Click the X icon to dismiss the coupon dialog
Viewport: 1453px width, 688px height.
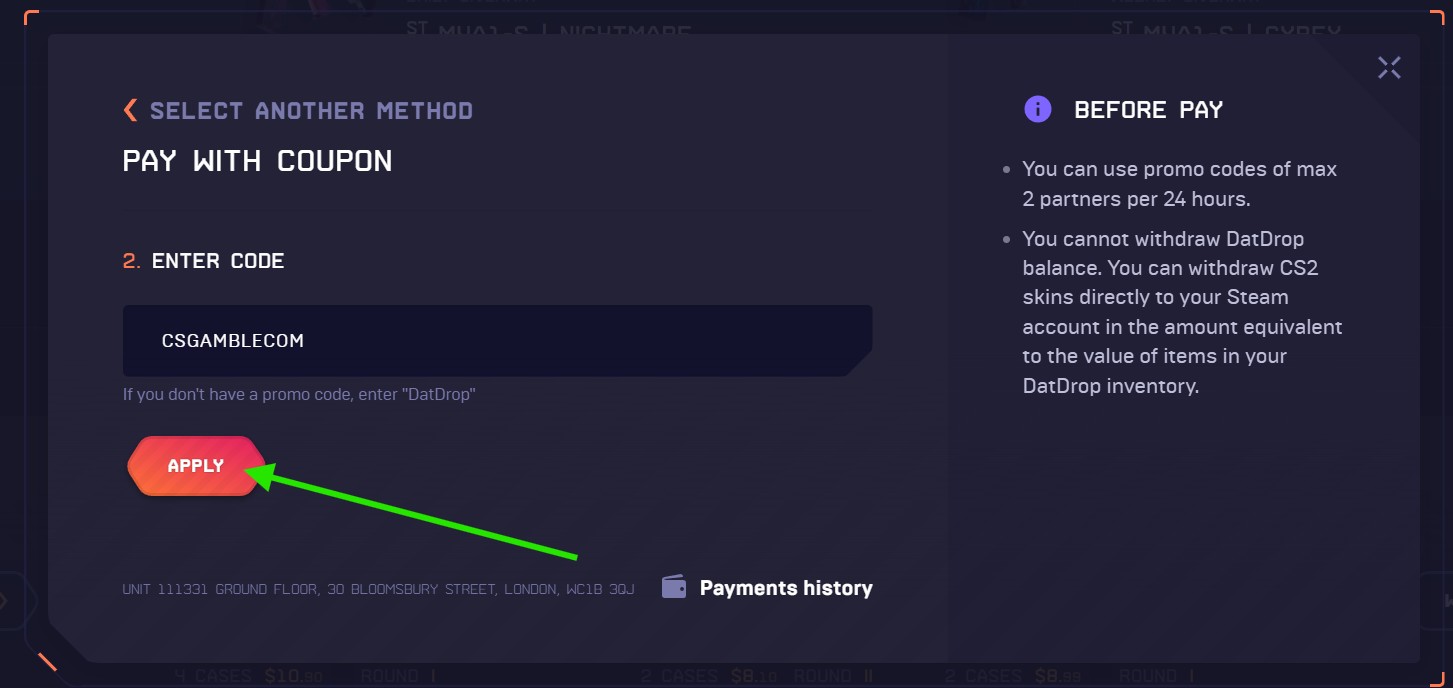(x=1389, y=67)
